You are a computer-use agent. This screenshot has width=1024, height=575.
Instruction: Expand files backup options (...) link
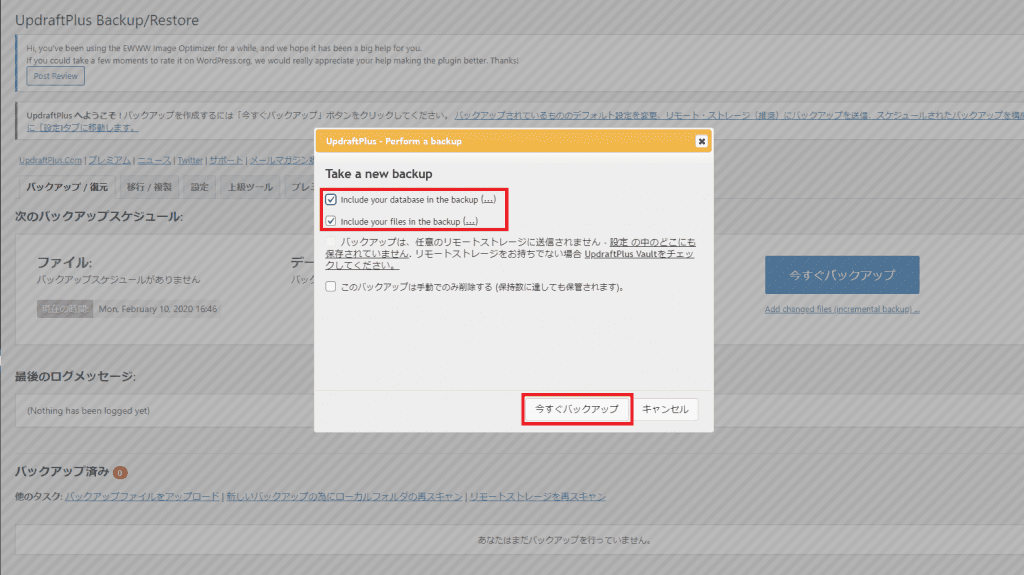[470, 221]
